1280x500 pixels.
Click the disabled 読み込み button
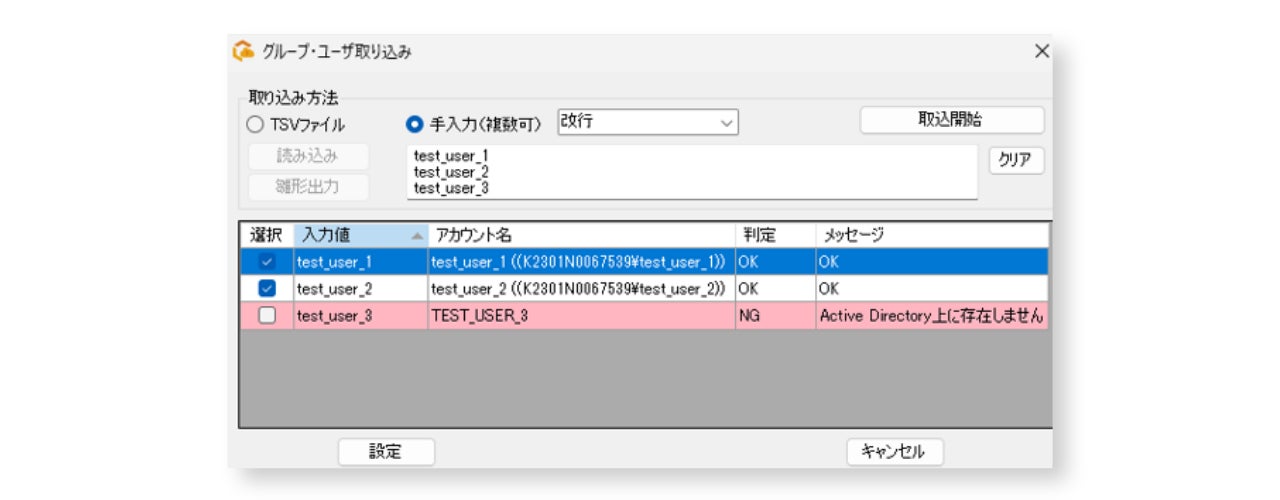point(308,157)
